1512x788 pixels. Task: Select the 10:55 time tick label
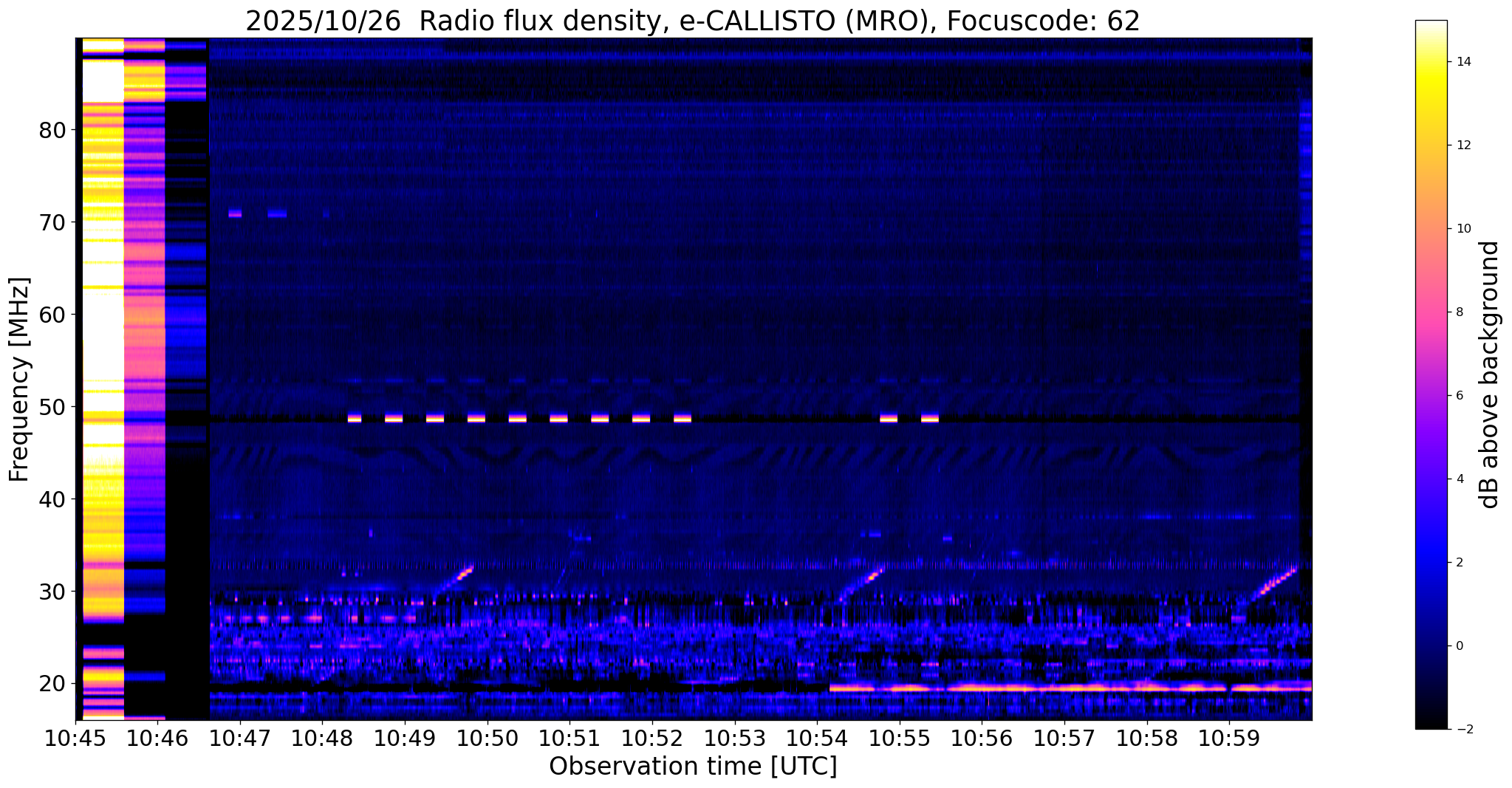pos(900,739)
